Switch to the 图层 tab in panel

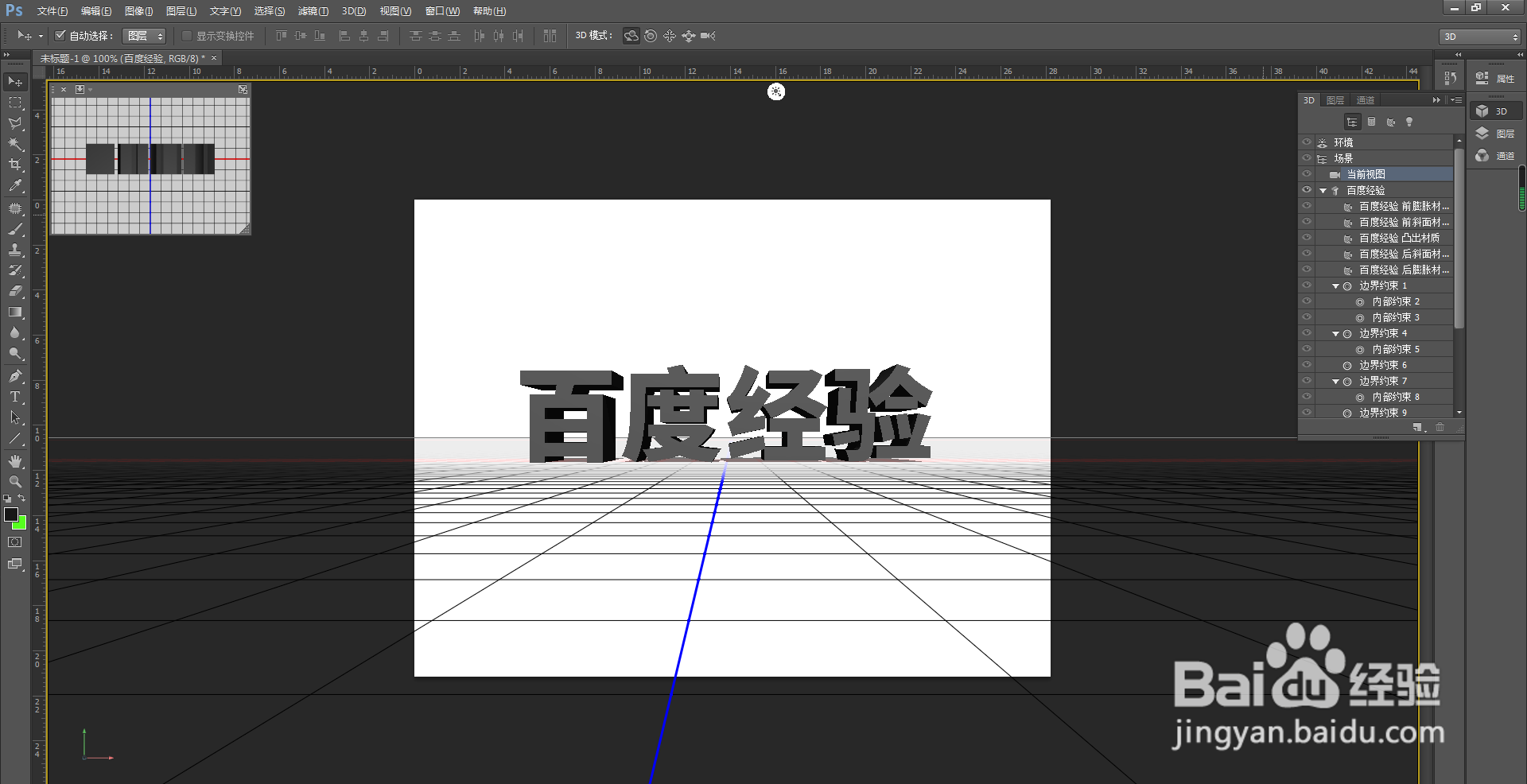pos(1335,100)
